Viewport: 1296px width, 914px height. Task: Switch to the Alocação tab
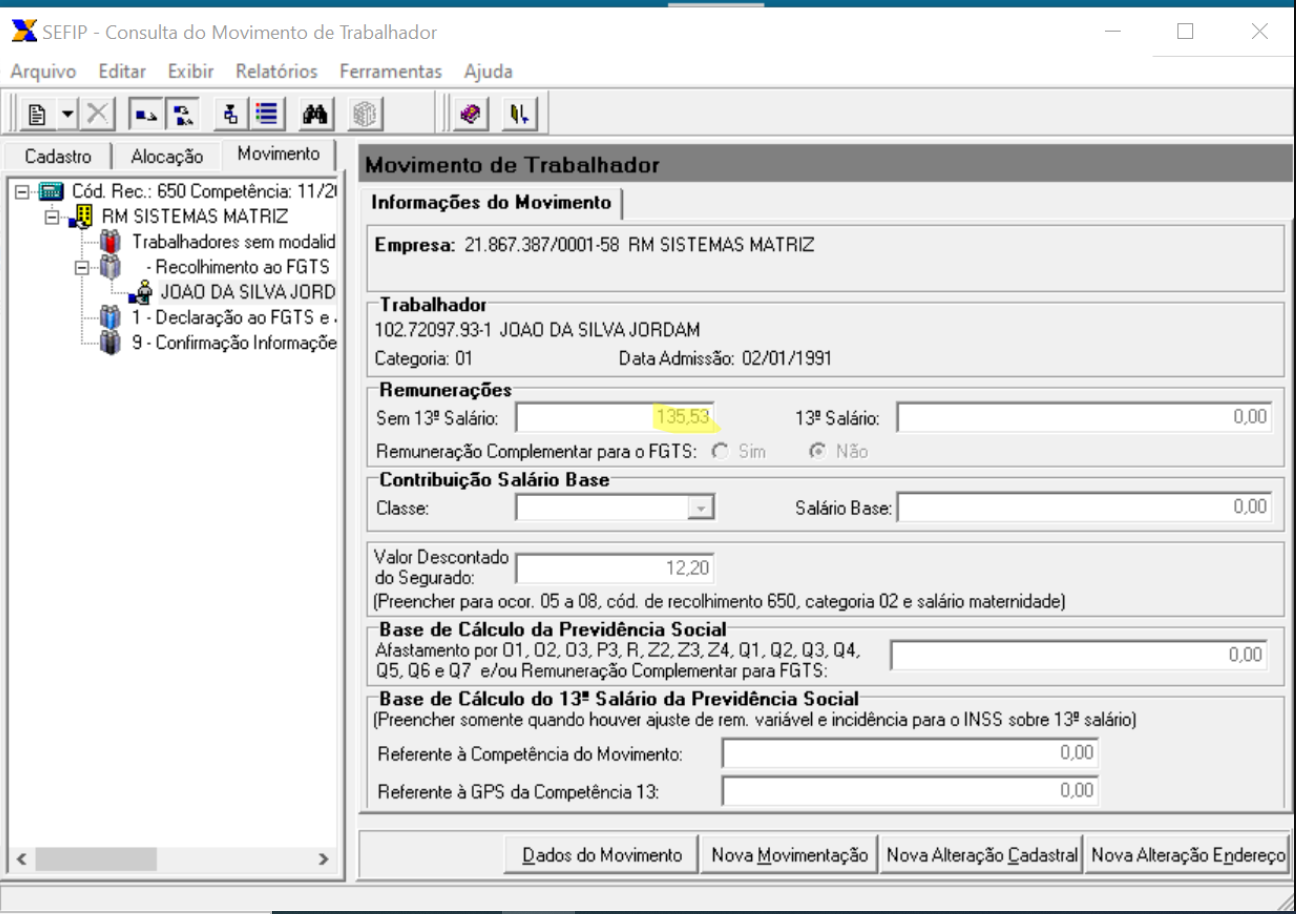tap(168, 157)
